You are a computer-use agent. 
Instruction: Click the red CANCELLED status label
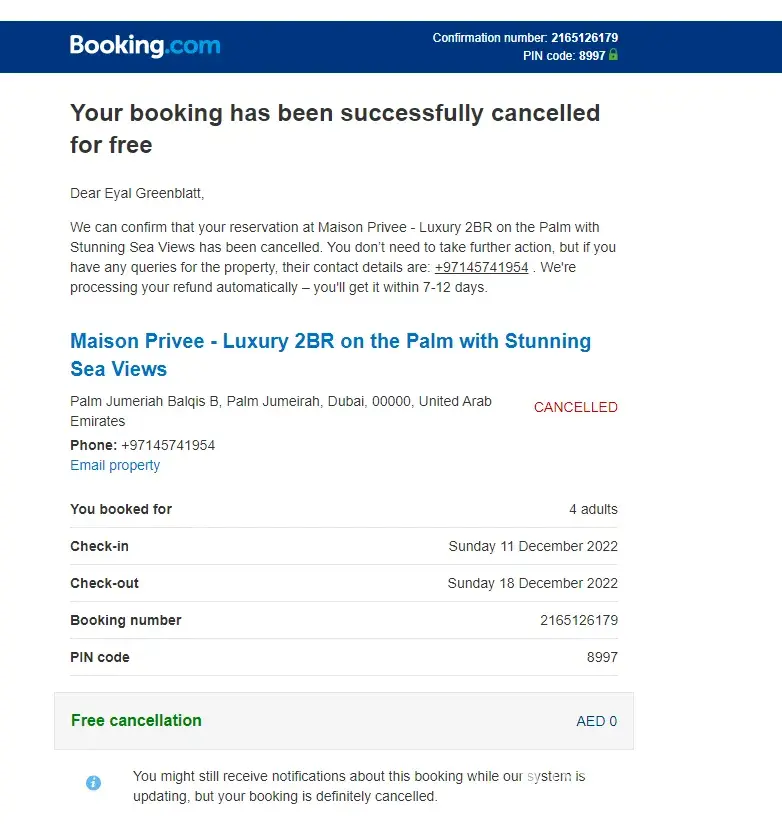[575, 407]
